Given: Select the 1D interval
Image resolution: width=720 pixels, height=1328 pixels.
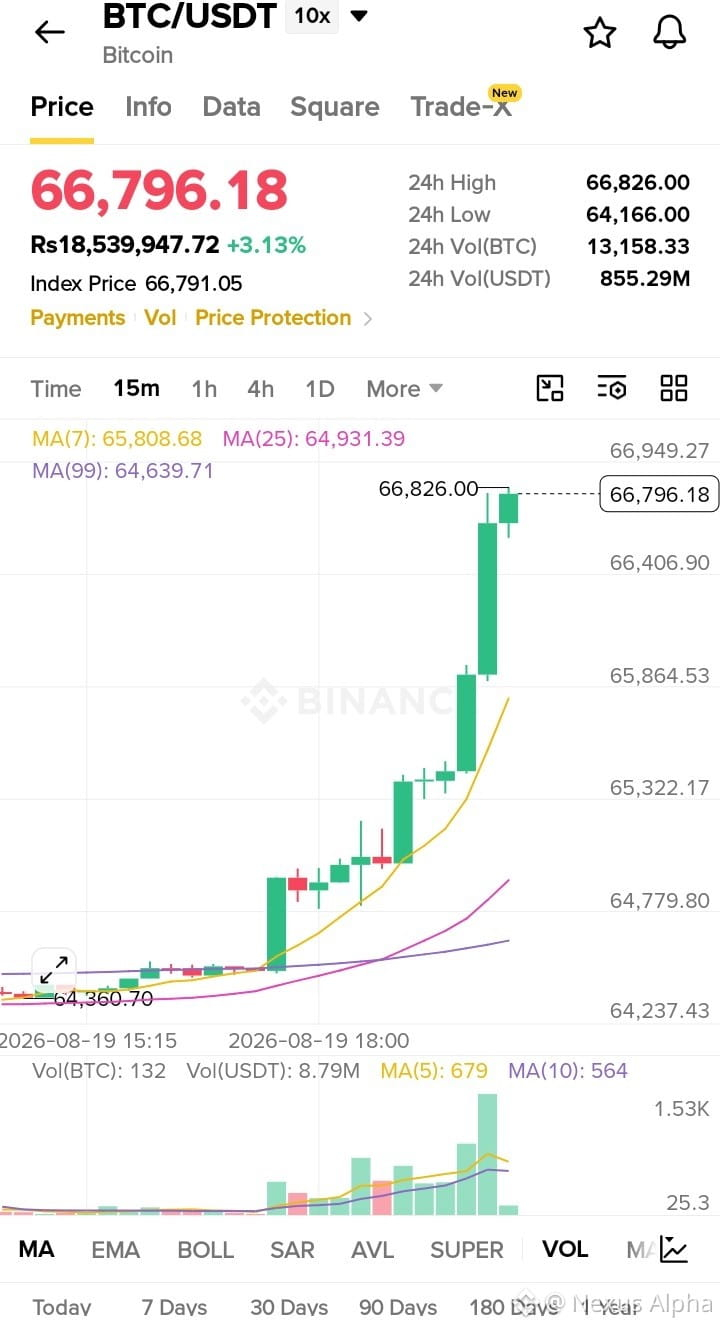Looking at the screenshot, I should tap(319, 389).
